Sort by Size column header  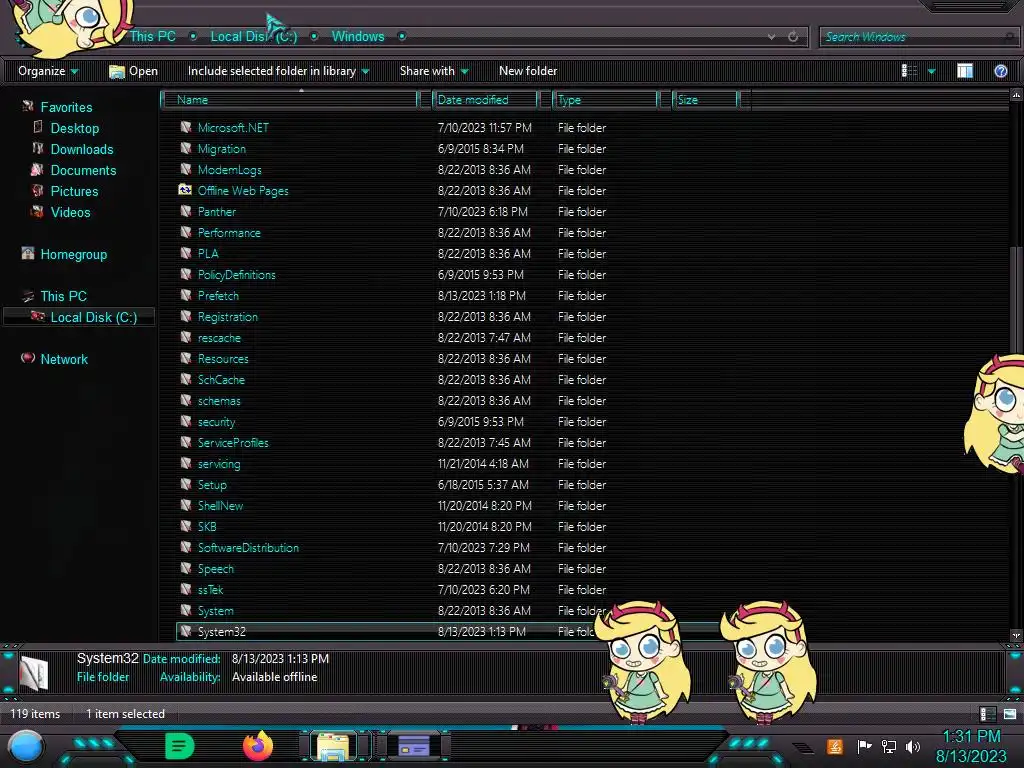(705, 99)
